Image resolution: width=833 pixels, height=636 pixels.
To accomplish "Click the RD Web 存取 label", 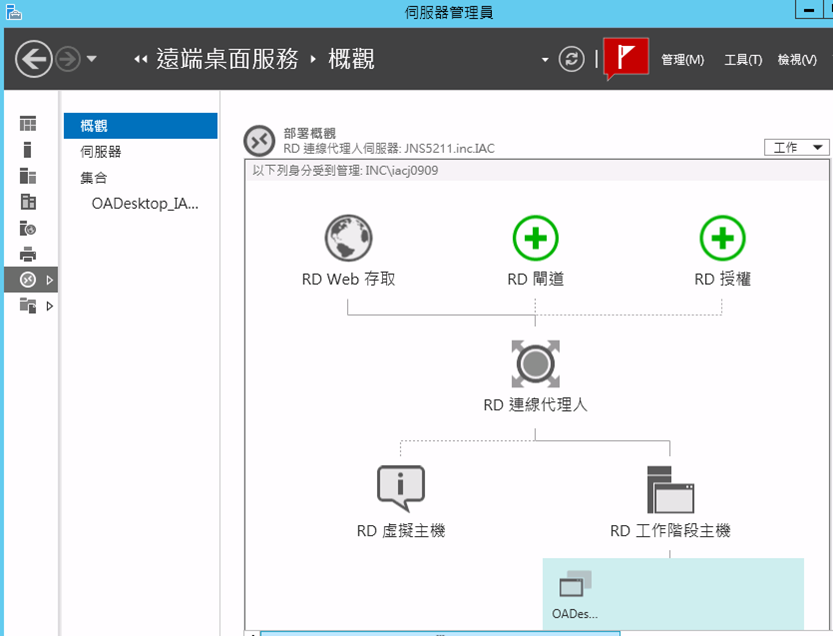I will pyautogui.click(x=348, y=279).
